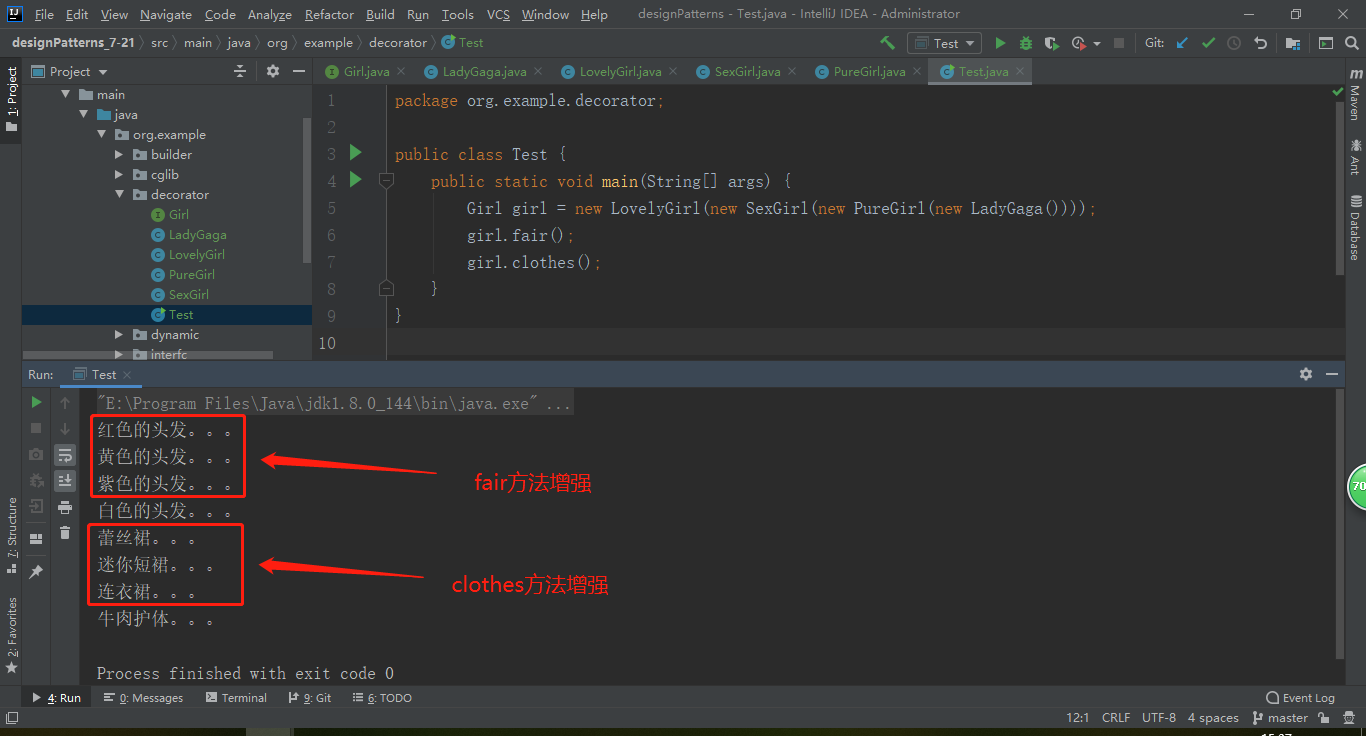This screenshot has height=736, width=1366.
Task: Expand the cglib package folder
Action: click(119, 175)
